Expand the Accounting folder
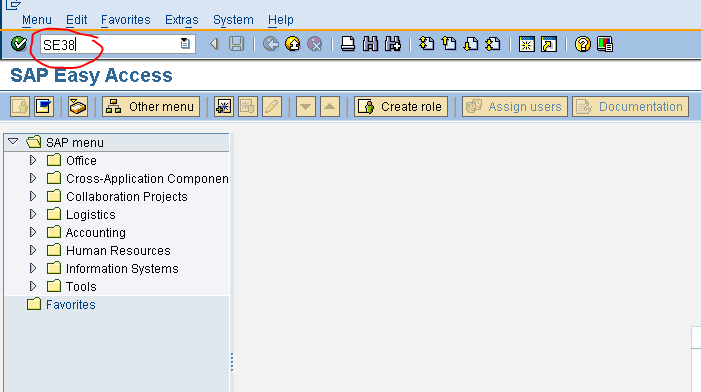This screenshot has width=701, height=392. pos(33,232)
